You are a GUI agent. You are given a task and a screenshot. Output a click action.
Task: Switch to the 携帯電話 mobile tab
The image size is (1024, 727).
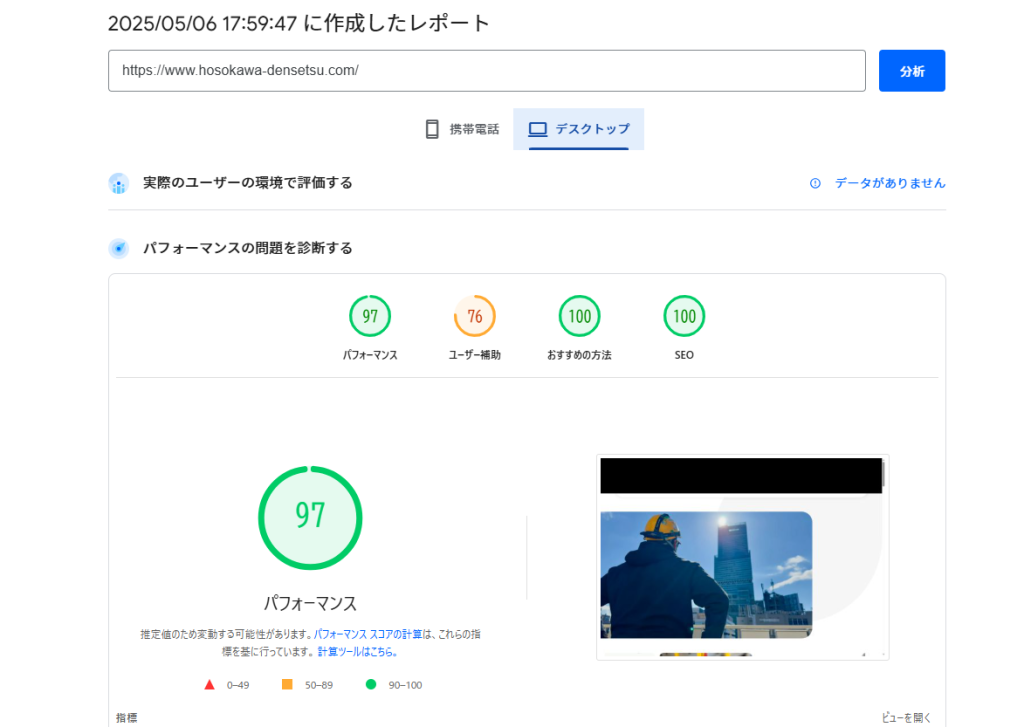(462, 129)
